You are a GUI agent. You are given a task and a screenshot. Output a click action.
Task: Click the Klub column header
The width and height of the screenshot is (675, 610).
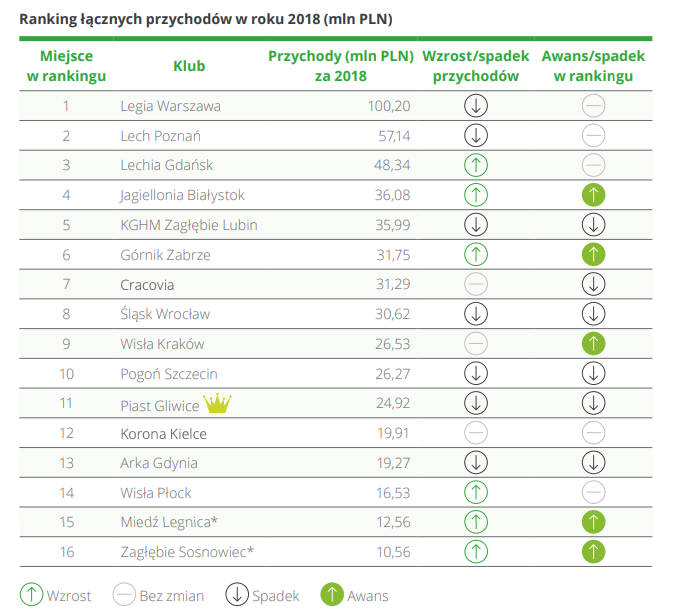pos(189,66)
